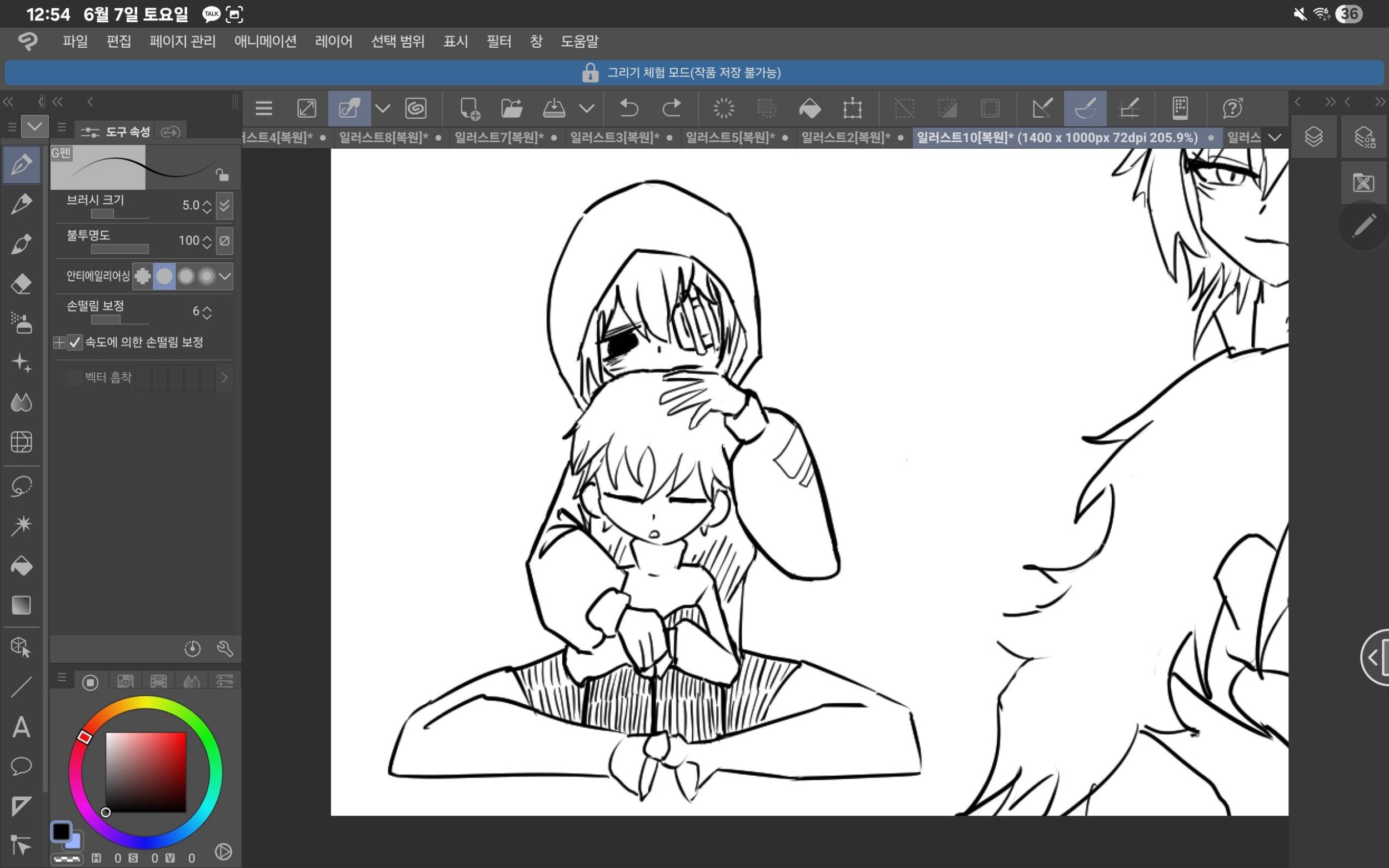Screen dimensions: 1389x868
Task: Open the CLIP STUDIO spiral icon
Action: coord(416,108)
